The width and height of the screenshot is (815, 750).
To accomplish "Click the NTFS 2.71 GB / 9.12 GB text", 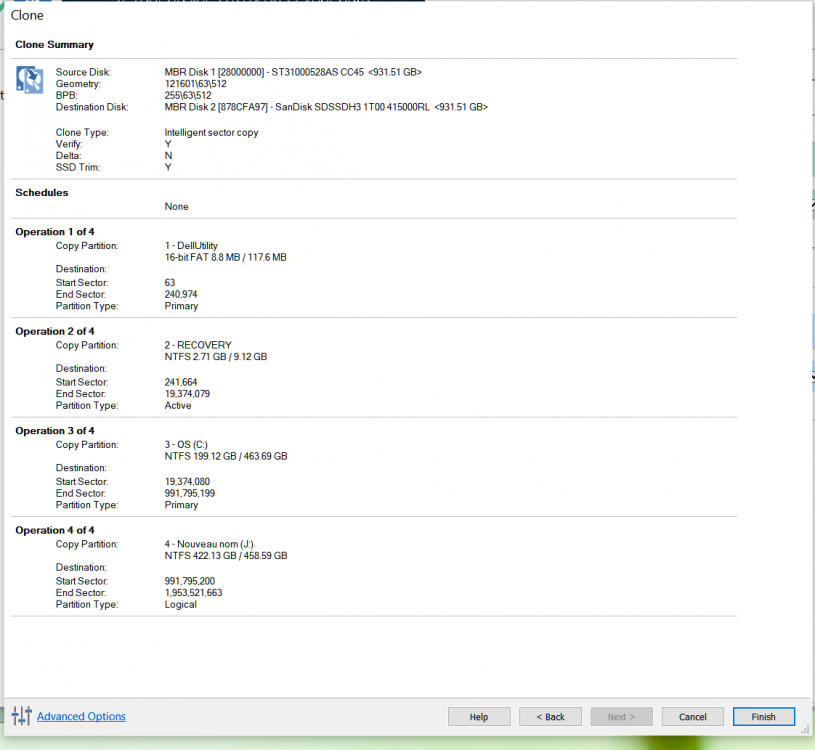I will [216, 357].
